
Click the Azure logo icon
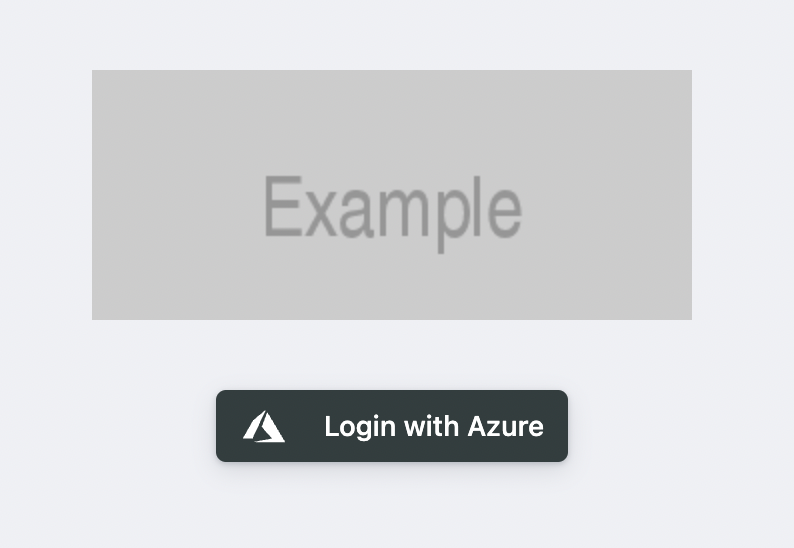pos(264,427)
